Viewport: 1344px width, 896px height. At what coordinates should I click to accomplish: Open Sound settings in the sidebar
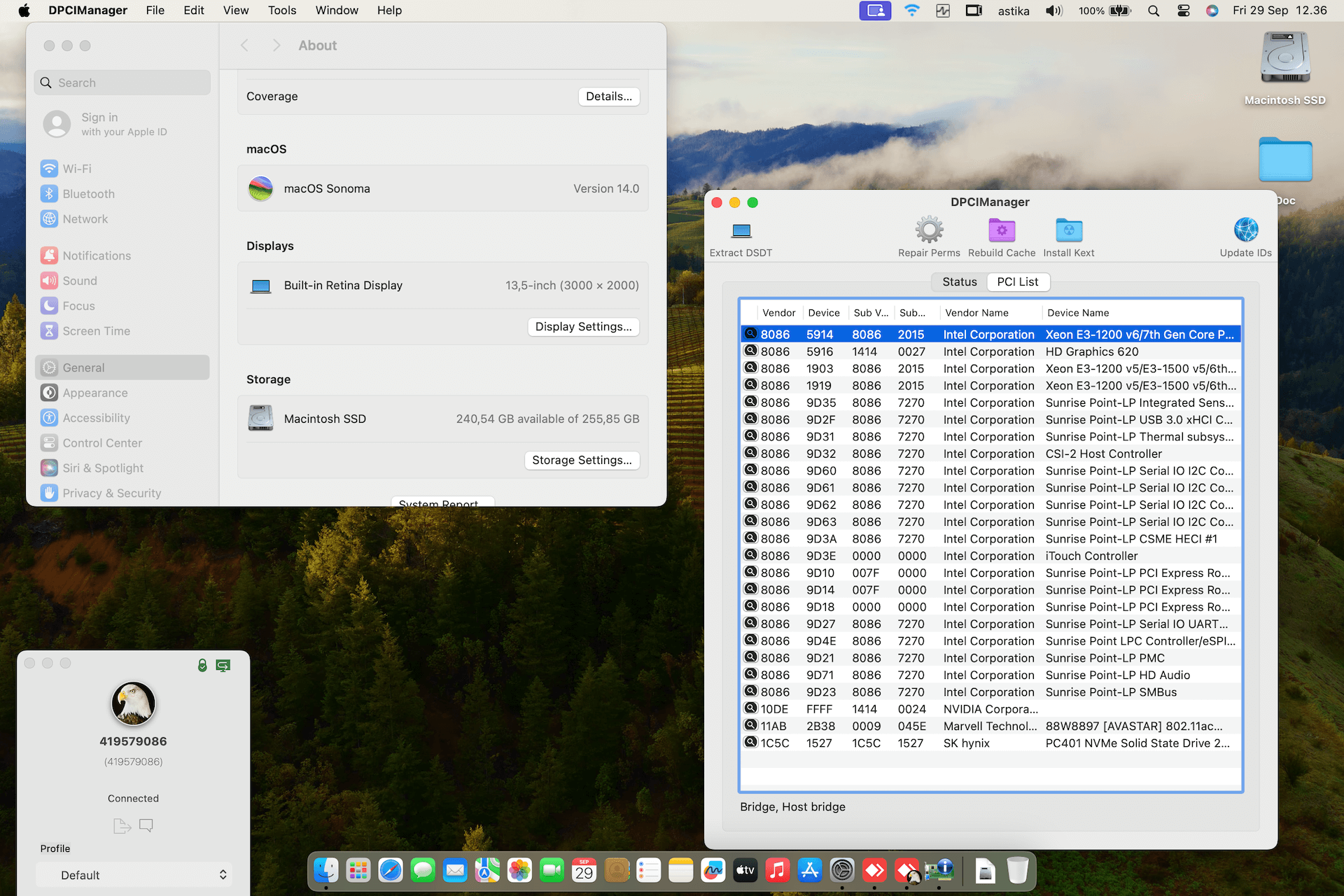122,281
